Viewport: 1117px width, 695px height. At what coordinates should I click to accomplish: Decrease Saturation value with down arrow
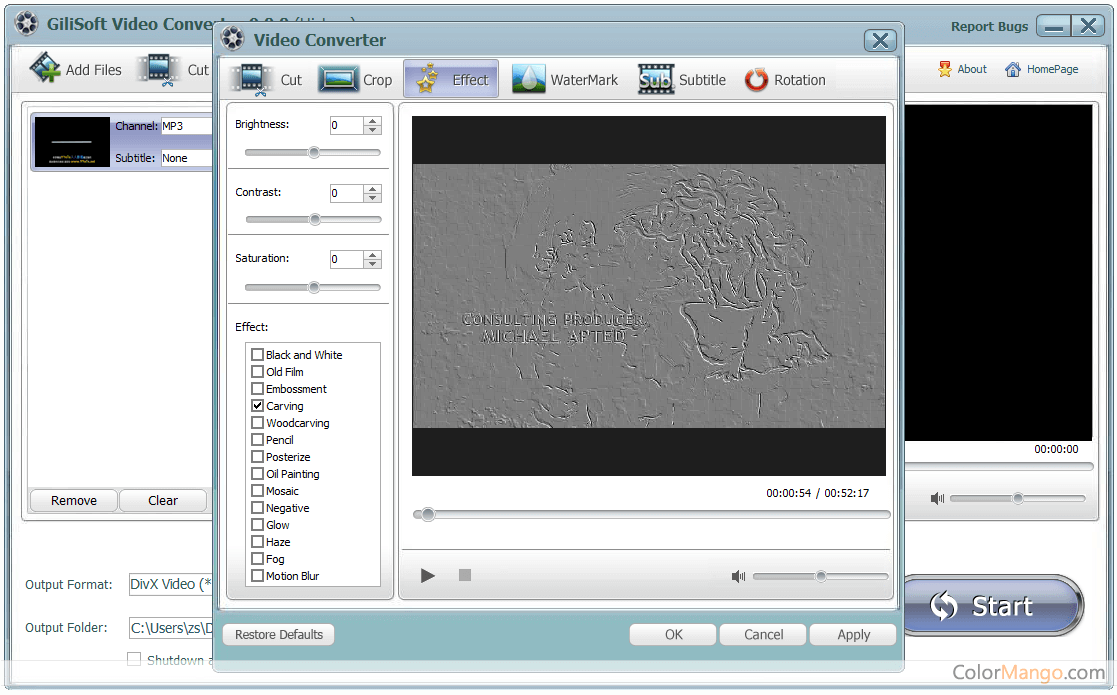pyautogui.click(x=373, y=264)
